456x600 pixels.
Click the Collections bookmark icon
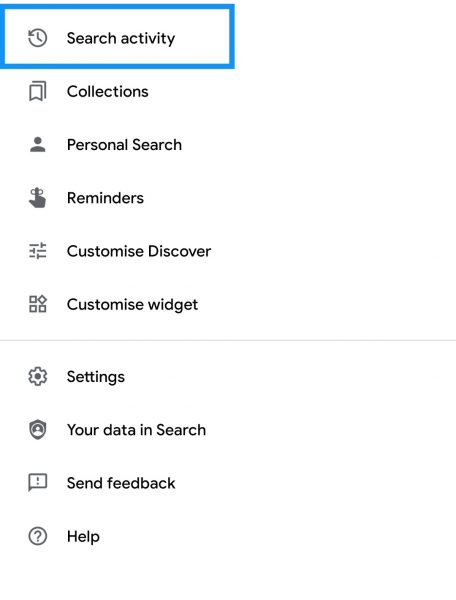click(37, 91)
